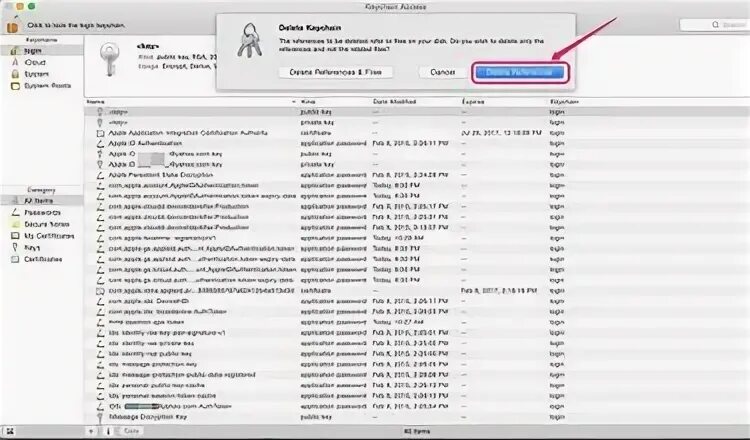Screen dimensions: 750x440
Task: Select the ids: identity-rsa-private-key row
Action: click(417, 343)
